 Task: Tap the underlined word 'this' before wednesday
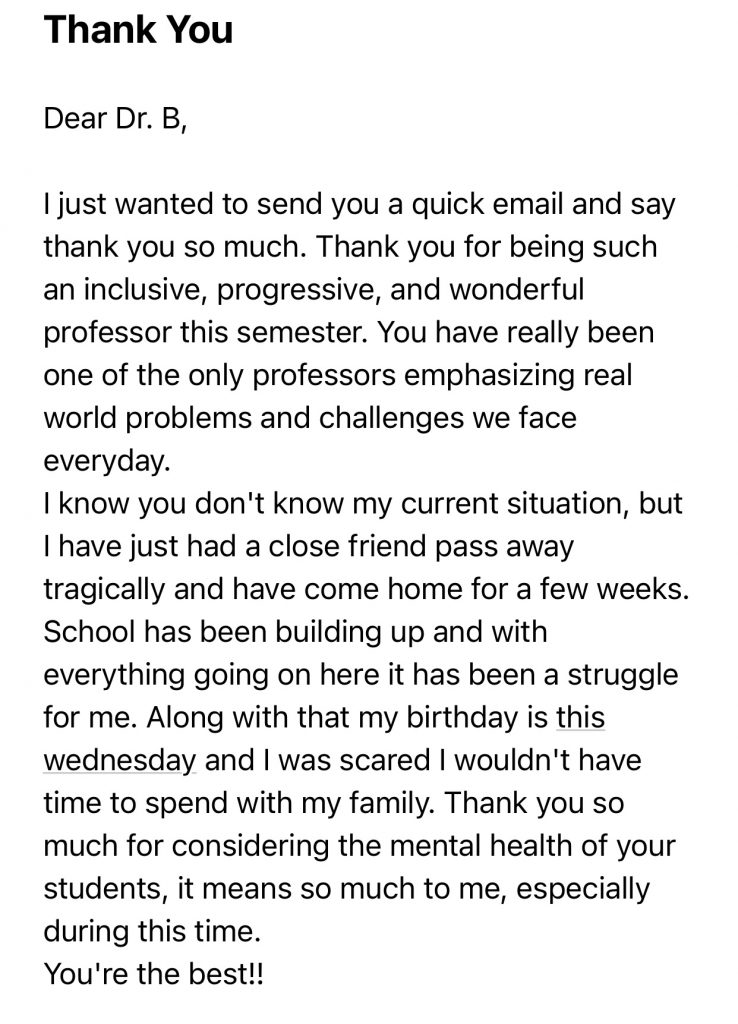580,718
